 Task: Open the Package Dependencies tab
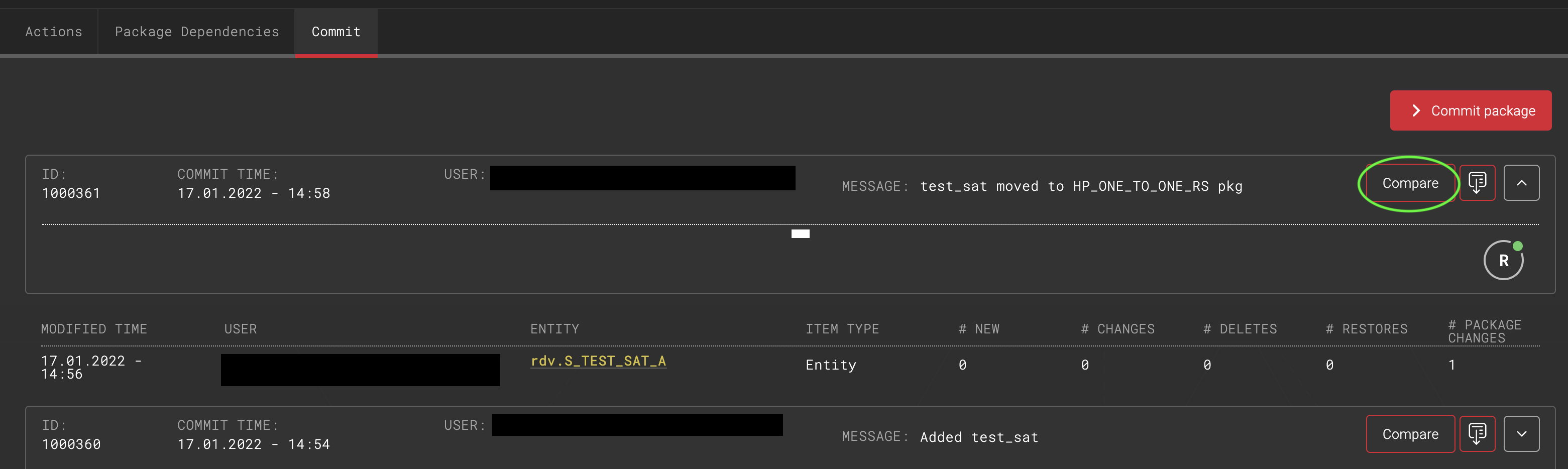[197, 31]
